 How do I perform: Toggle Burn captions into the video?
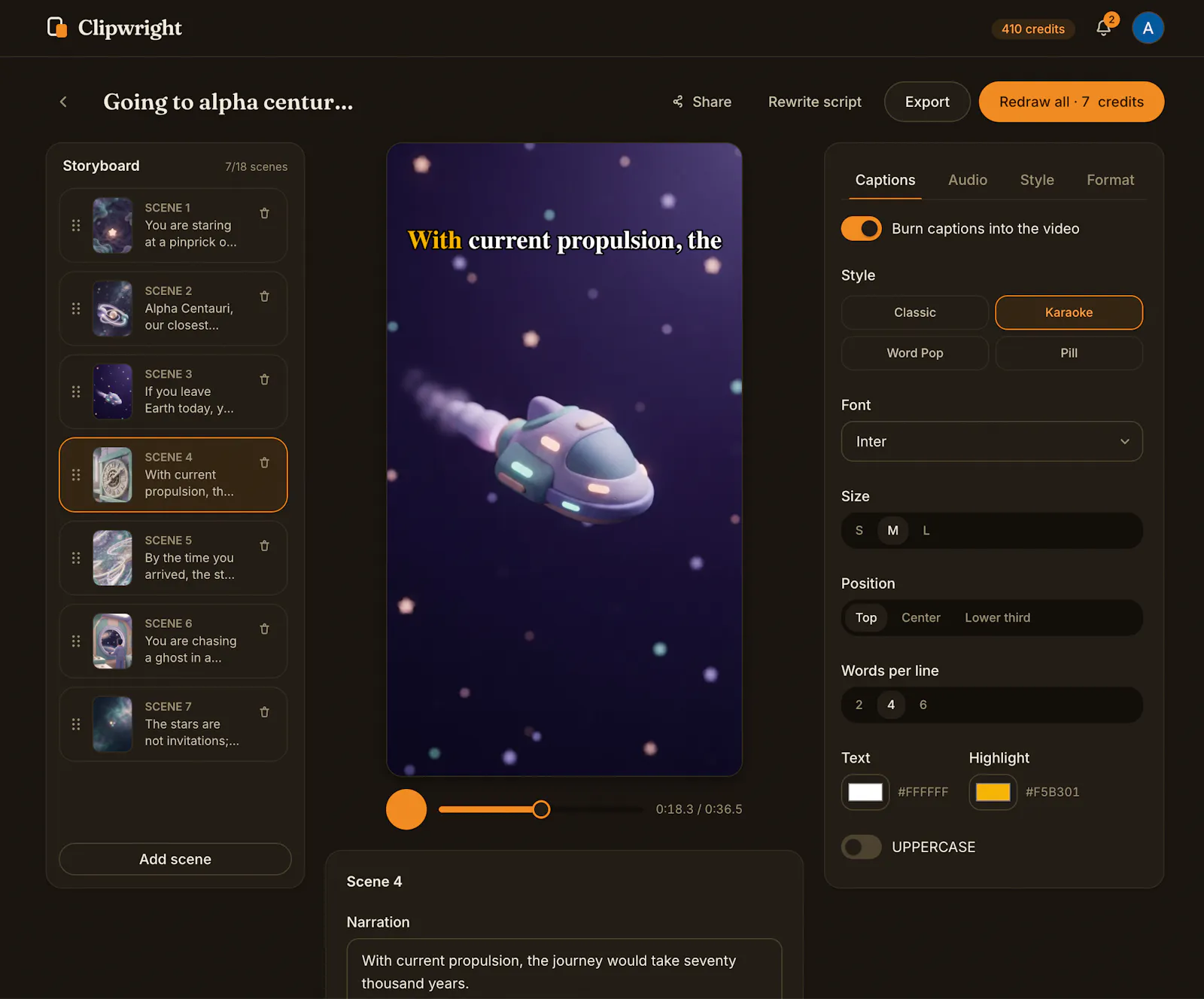[861, 228]
